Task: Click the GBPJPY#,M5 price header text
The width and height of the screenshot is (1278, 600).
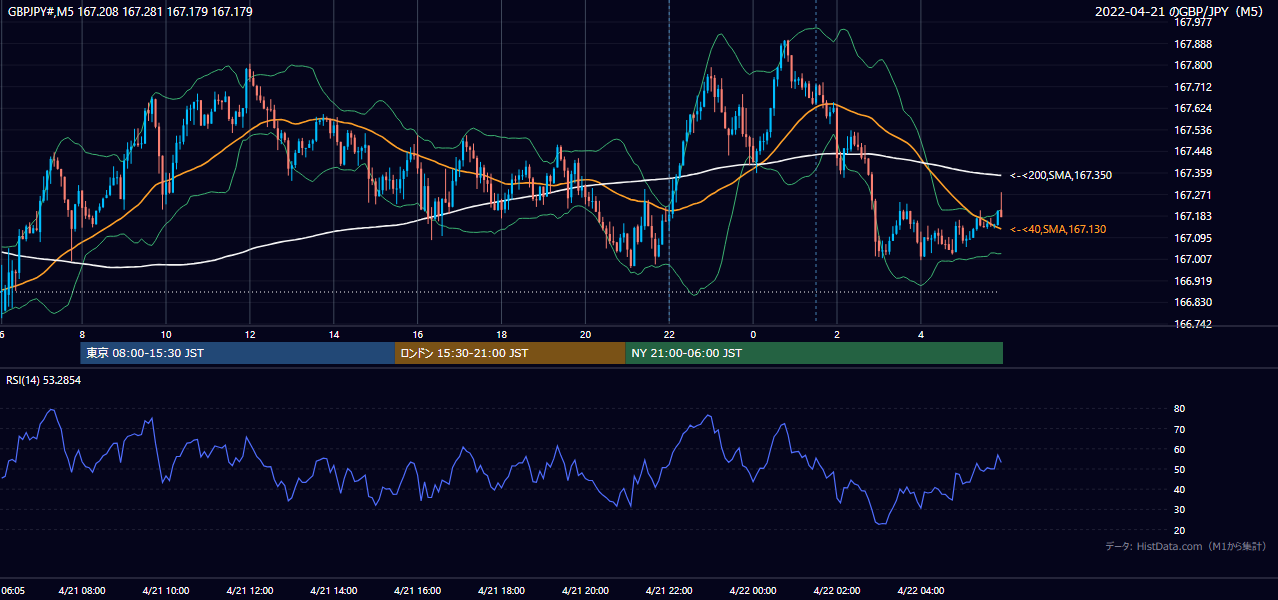Action: coord(128,12)
